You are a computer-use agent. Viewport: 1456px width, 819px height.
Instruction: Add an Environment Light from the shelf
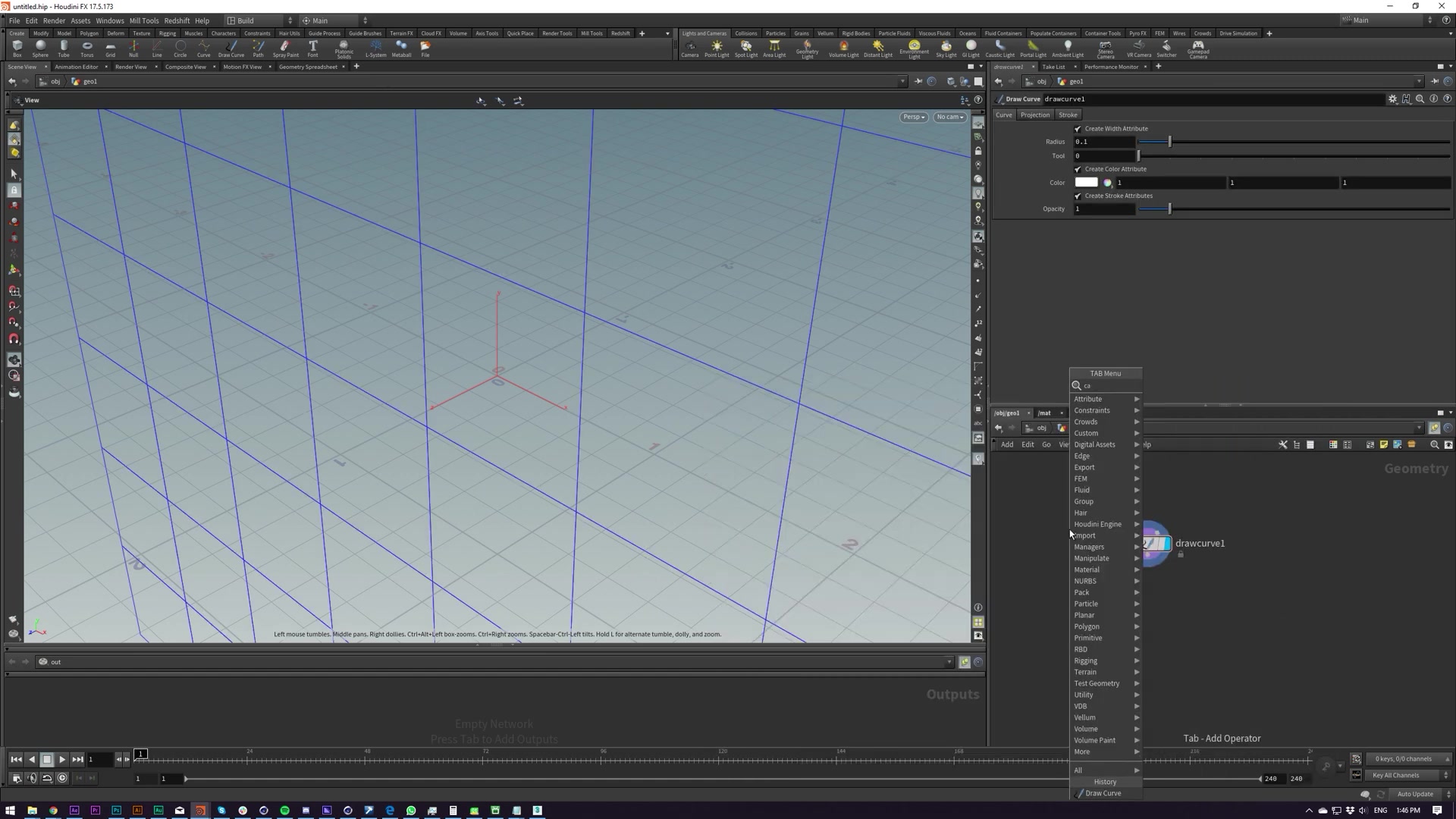click(x=914, y=49)
